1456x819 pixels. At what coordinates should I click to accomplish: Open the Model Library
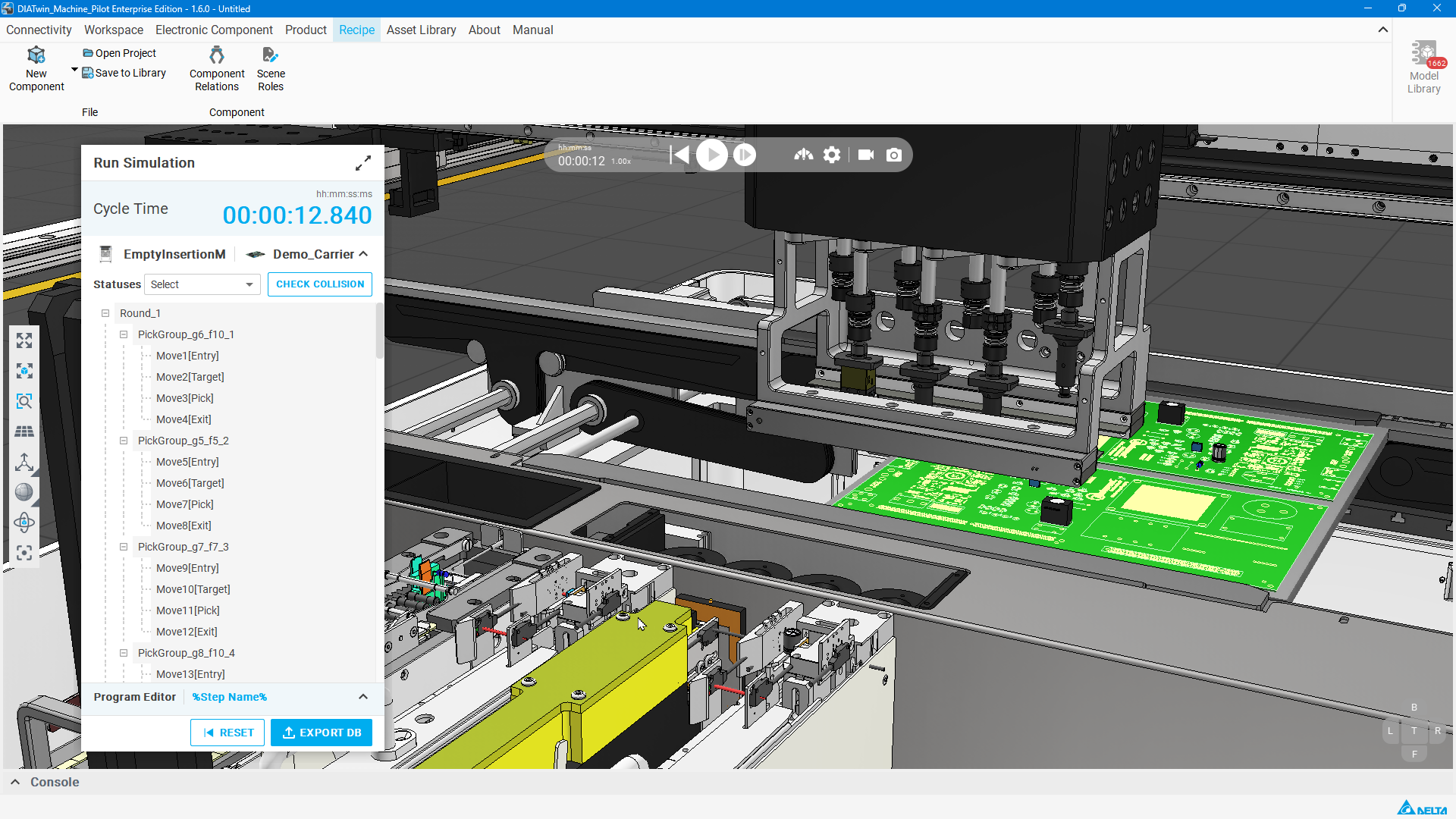(1424, 68)
